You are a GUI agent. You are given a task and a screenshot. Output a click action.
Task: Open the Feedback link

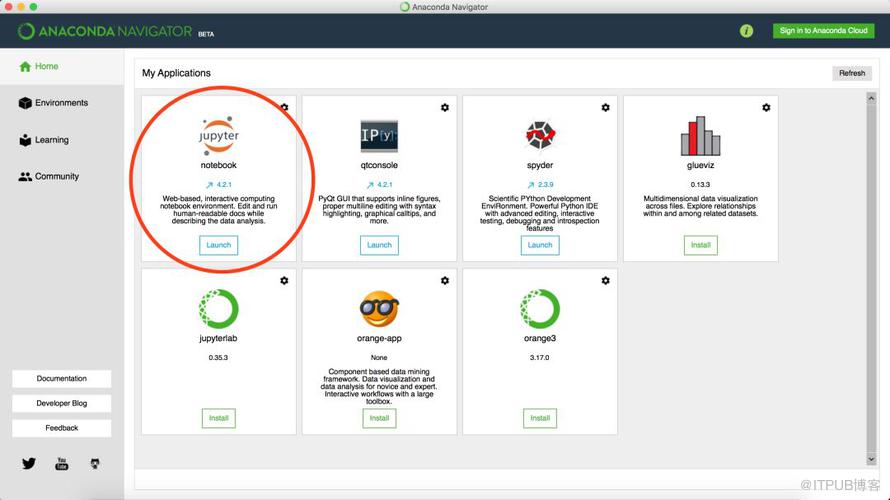click(61, 428)
